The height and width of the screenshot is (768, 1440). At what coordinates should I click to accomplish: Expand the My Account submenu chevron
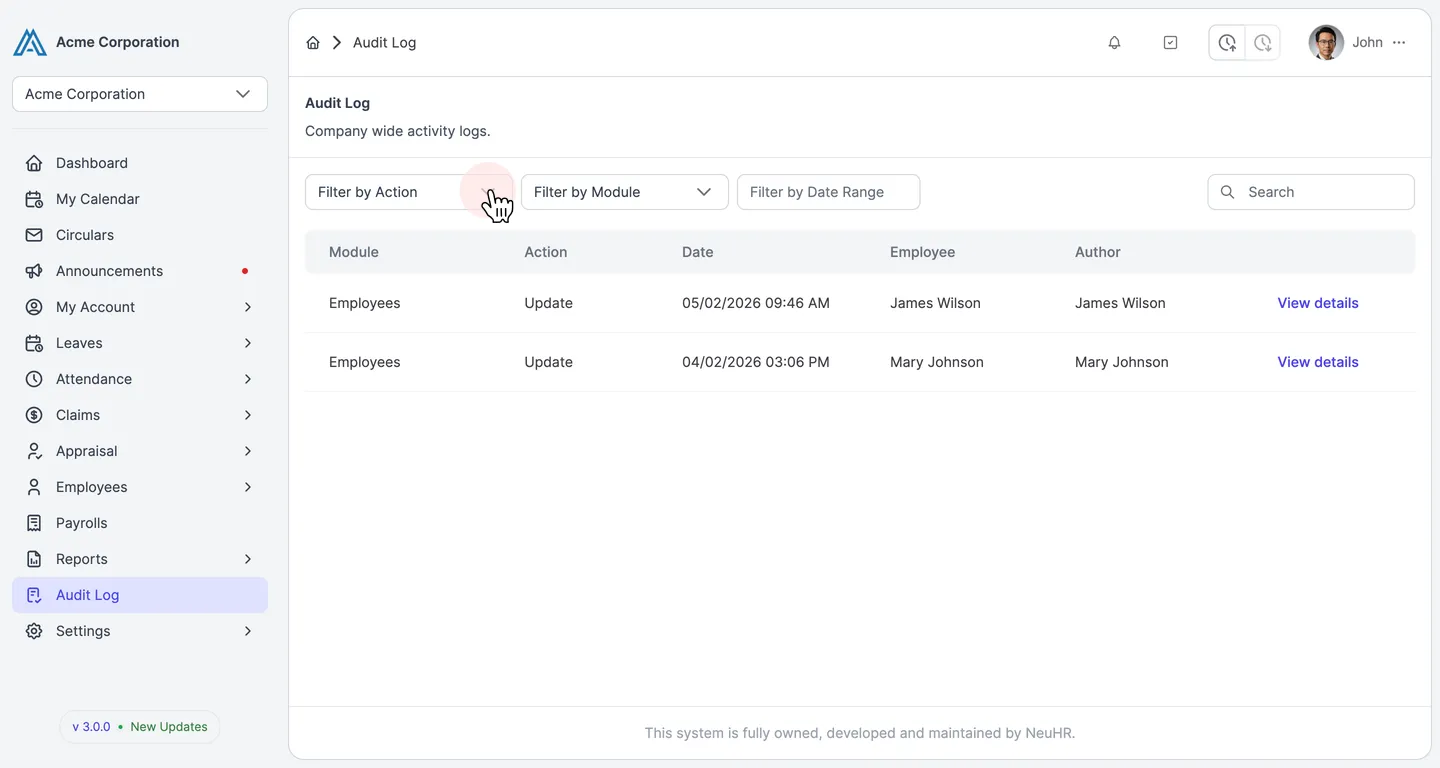[x=248, y=307]
